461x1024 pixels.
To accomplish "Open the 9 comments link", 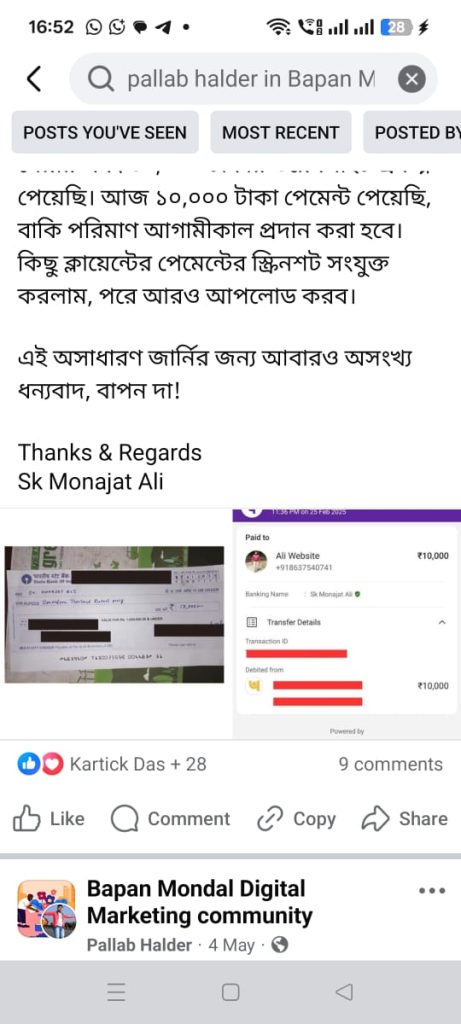I will click(390, 764).
